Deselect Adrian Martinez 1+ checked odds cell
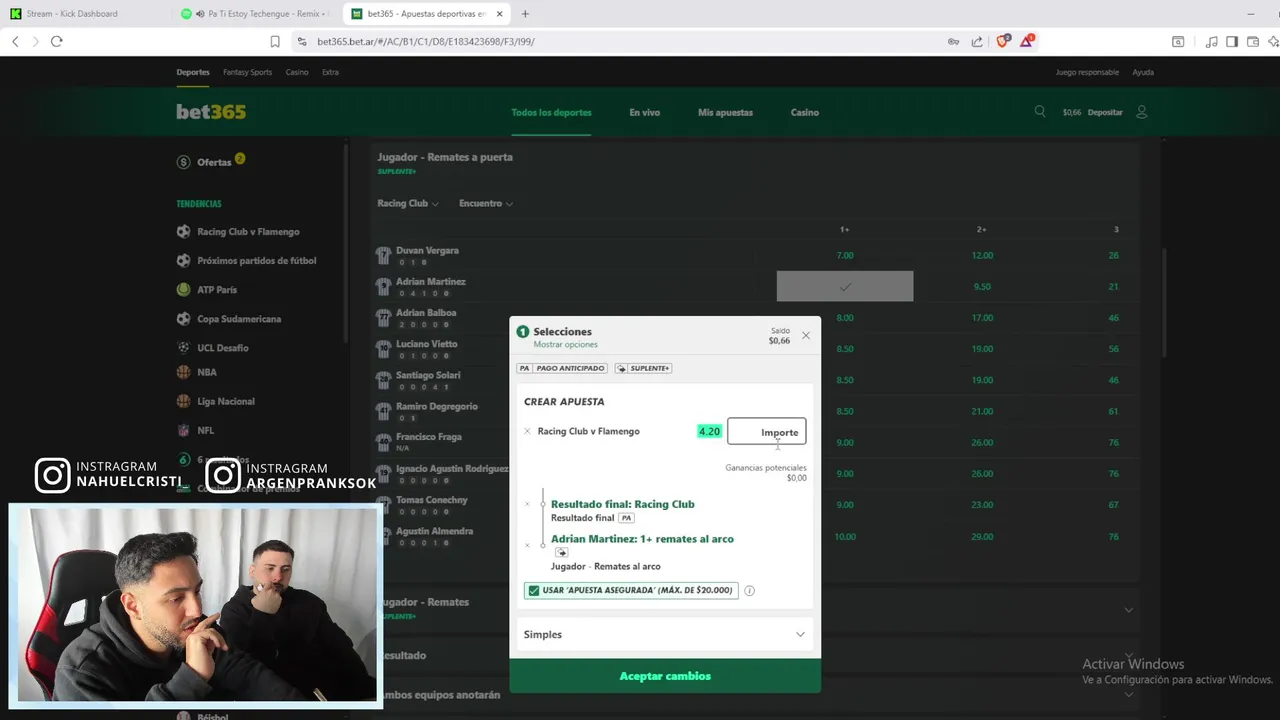Screen dimensions: 1280x720 845,286
